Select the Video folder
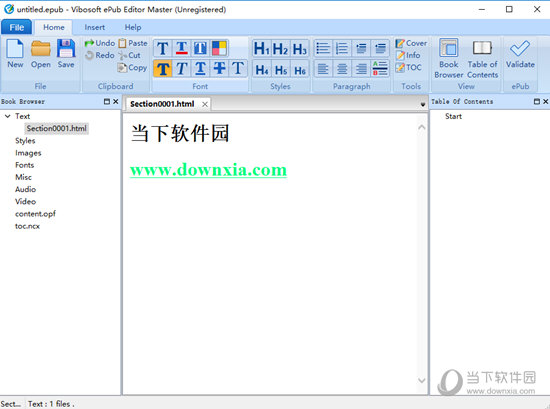The width and height of the screenshot is (550, 409). point(25,202)
